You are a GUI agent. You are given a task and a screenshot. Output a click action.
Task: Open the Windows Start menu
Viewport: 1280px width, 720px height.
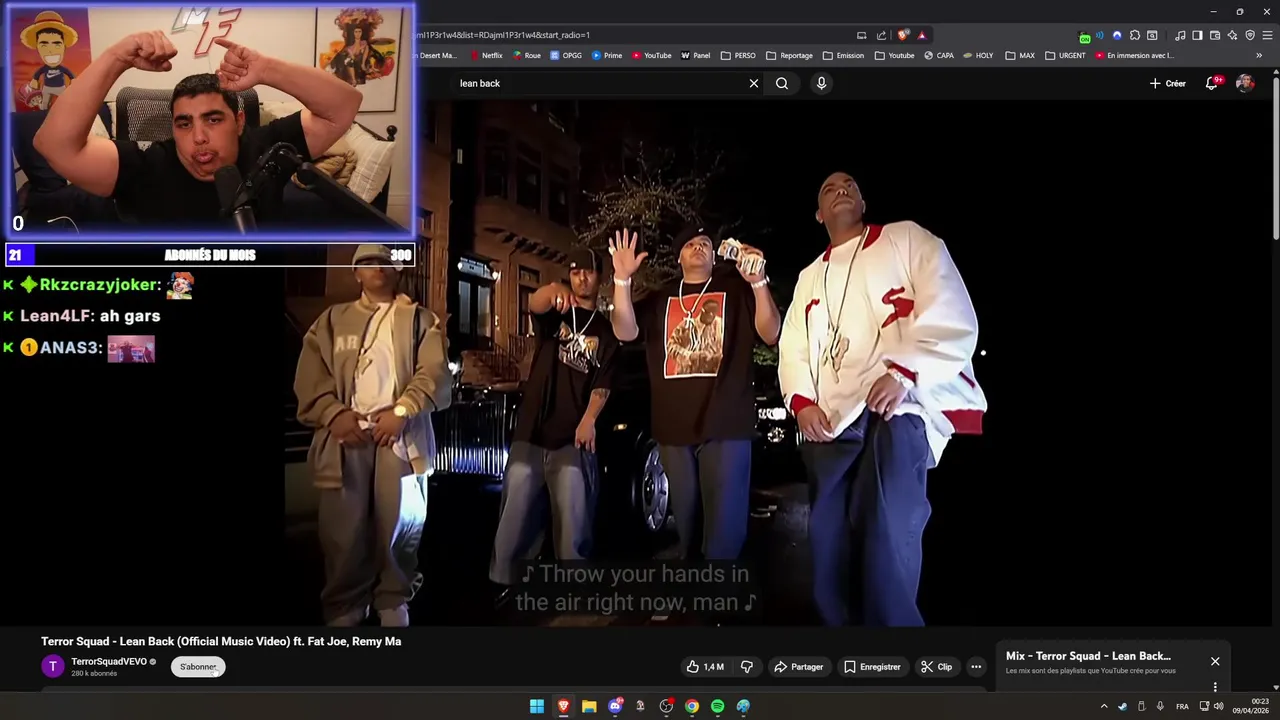coord(537,706)
